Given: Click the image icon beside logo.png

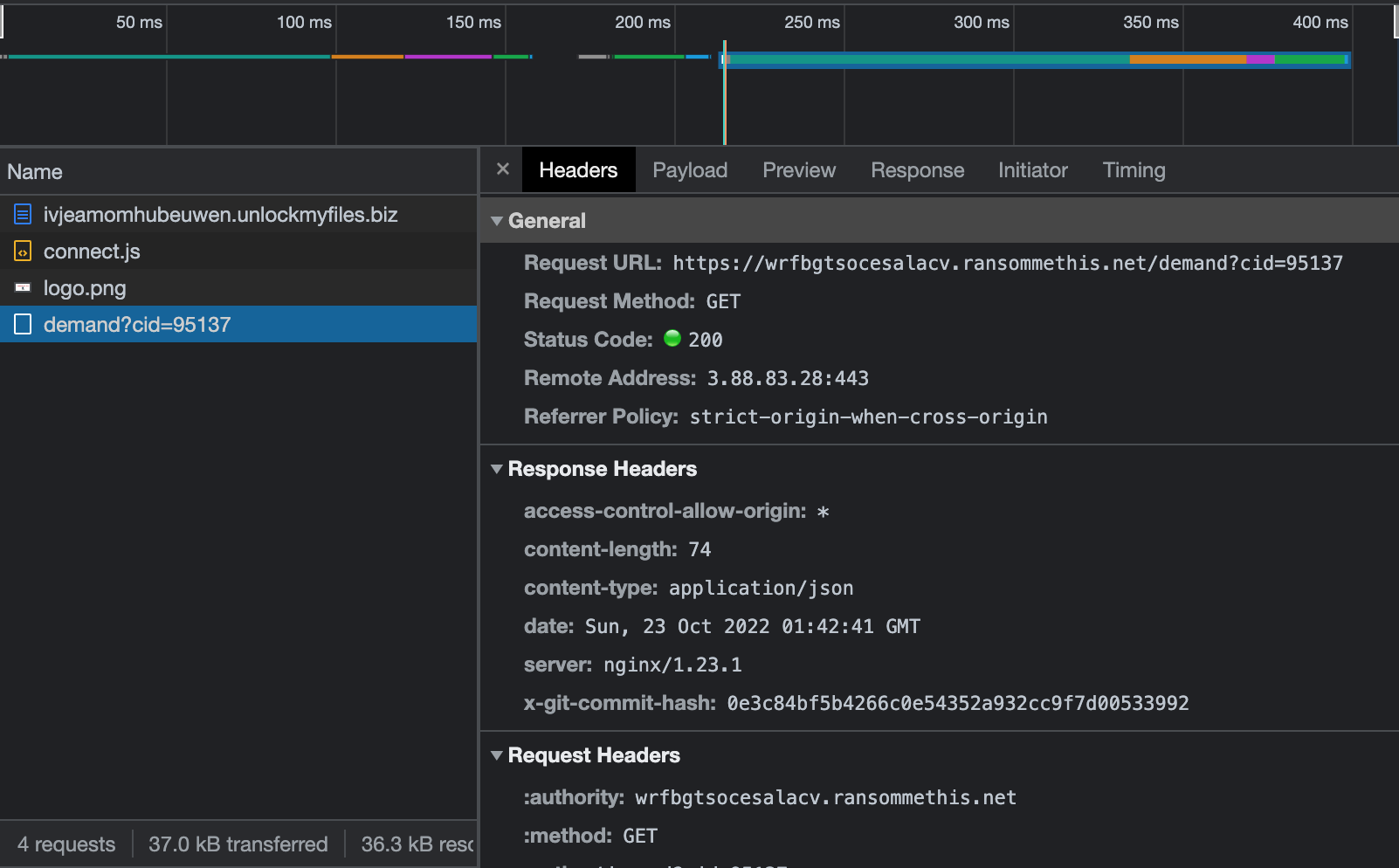Looking at the screenshot, I should (23, 287).
